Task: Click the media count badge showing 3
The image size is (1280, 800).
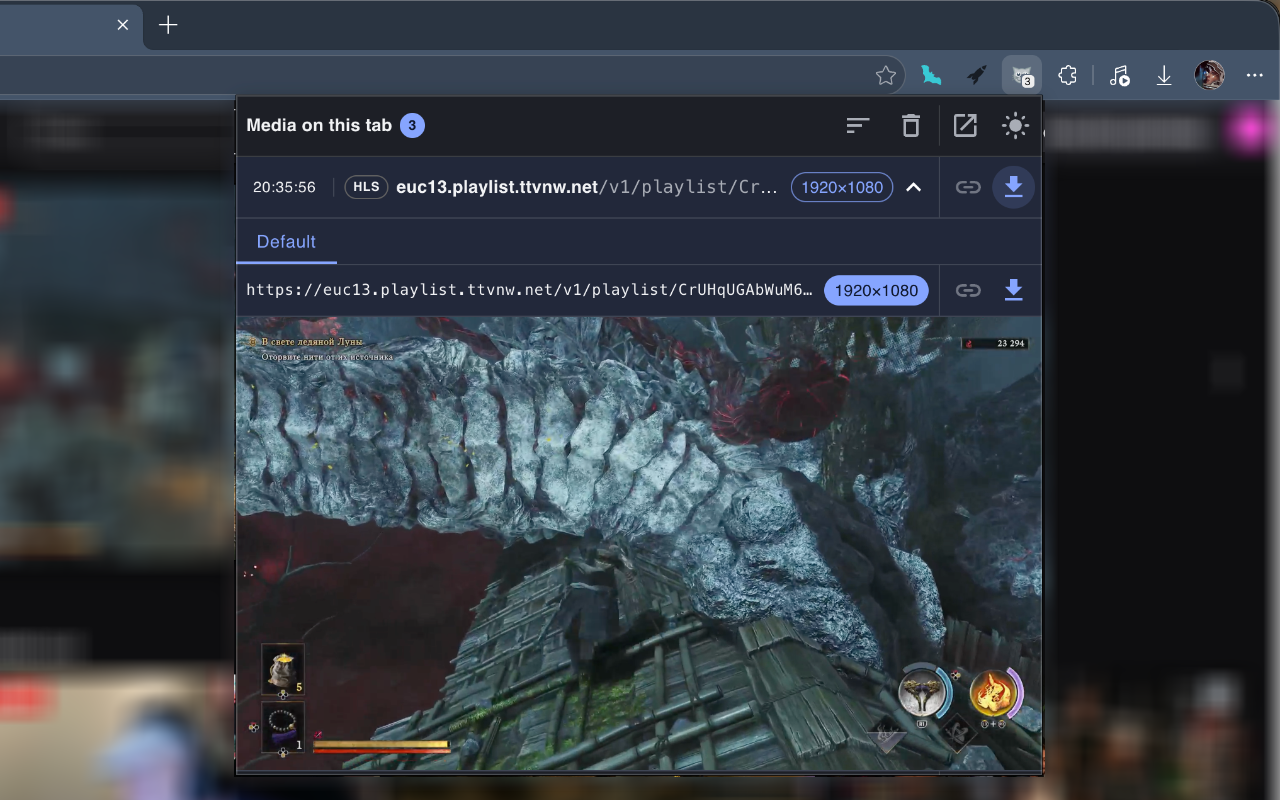Action: click(412, 125)
